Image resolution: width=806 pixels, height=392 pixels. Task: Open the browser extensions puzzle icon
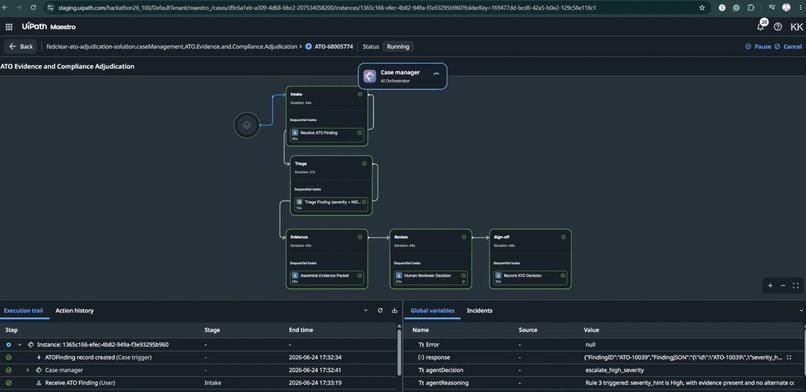tap(751, 8)
